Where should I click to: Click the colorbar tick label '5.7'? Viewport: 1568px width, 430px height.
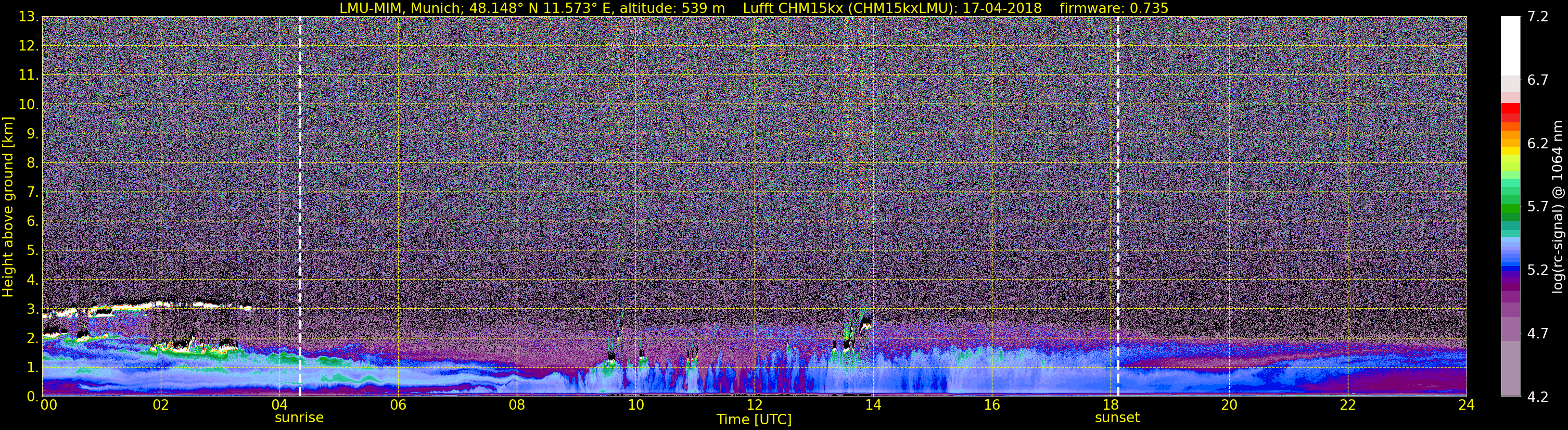[x=1538, y=207]
